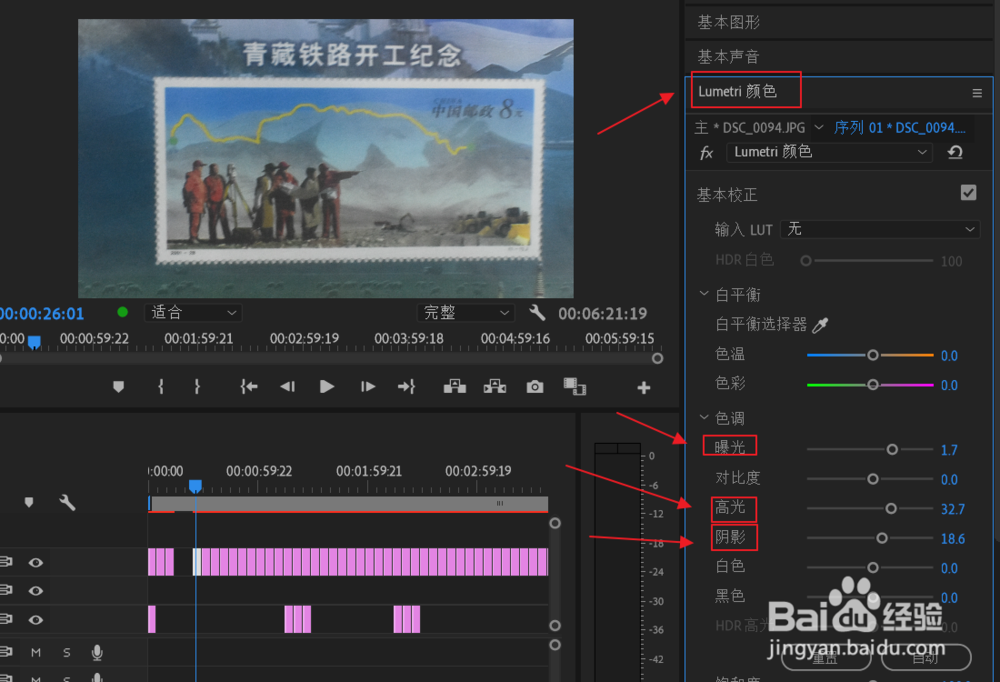The image size is (1000, 682).
Task: Toggle visibility eye on middle video track
Action: point(36,591)
